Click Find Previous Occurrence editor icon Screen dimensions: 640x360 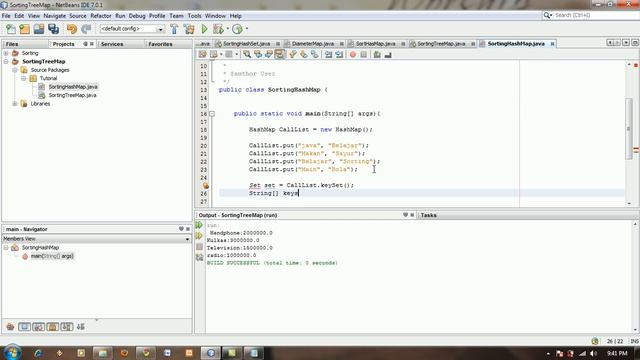(x=258, y=54)
